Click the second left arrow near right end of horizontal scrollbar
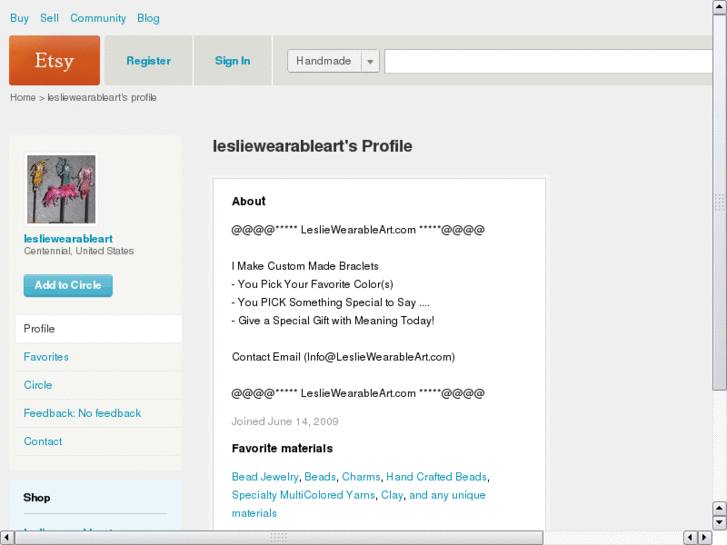This screenshot has width=727, height=545. click(690, 538)
